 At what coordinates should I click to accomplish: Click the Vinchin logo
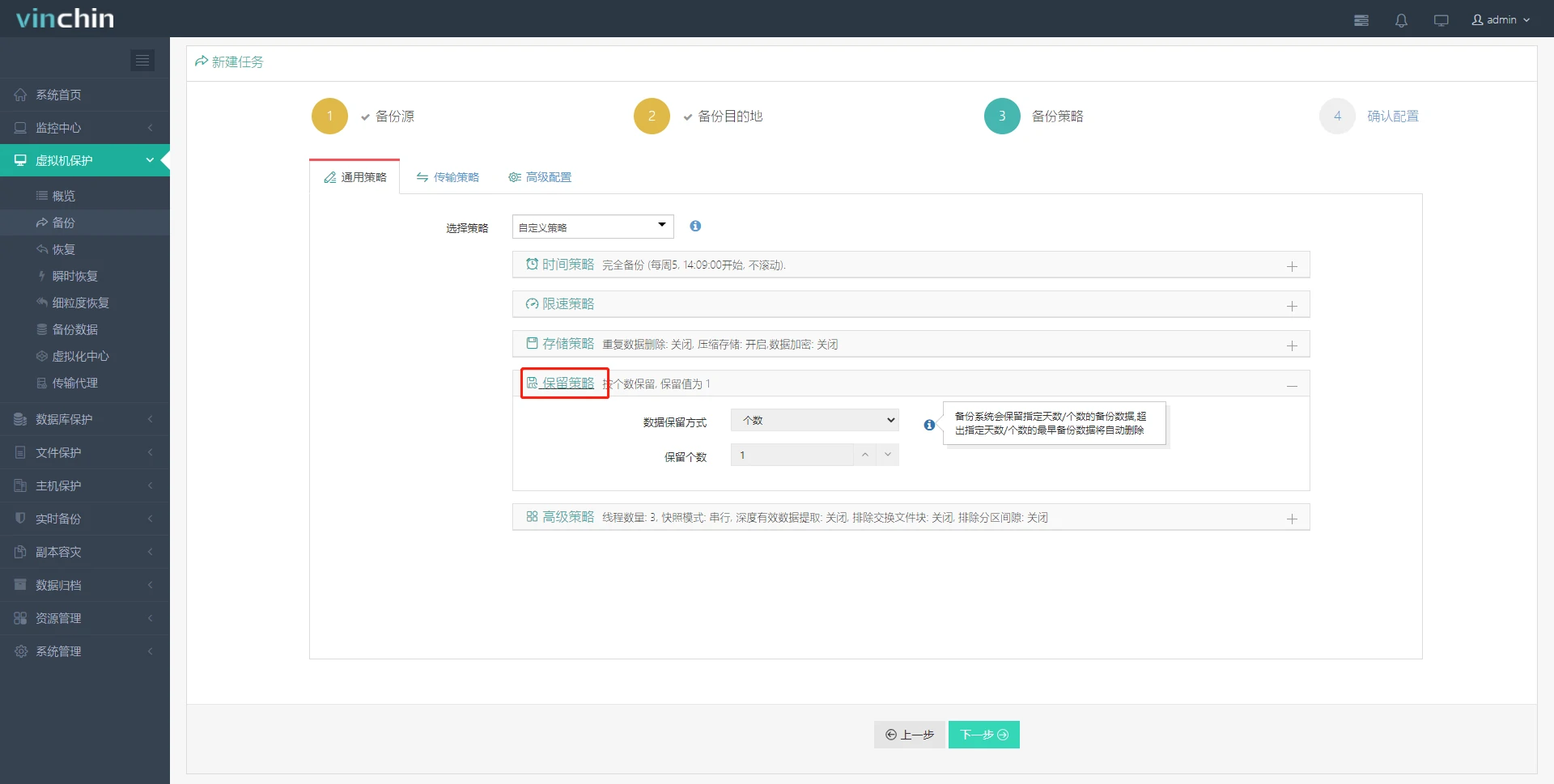(65, 18)
